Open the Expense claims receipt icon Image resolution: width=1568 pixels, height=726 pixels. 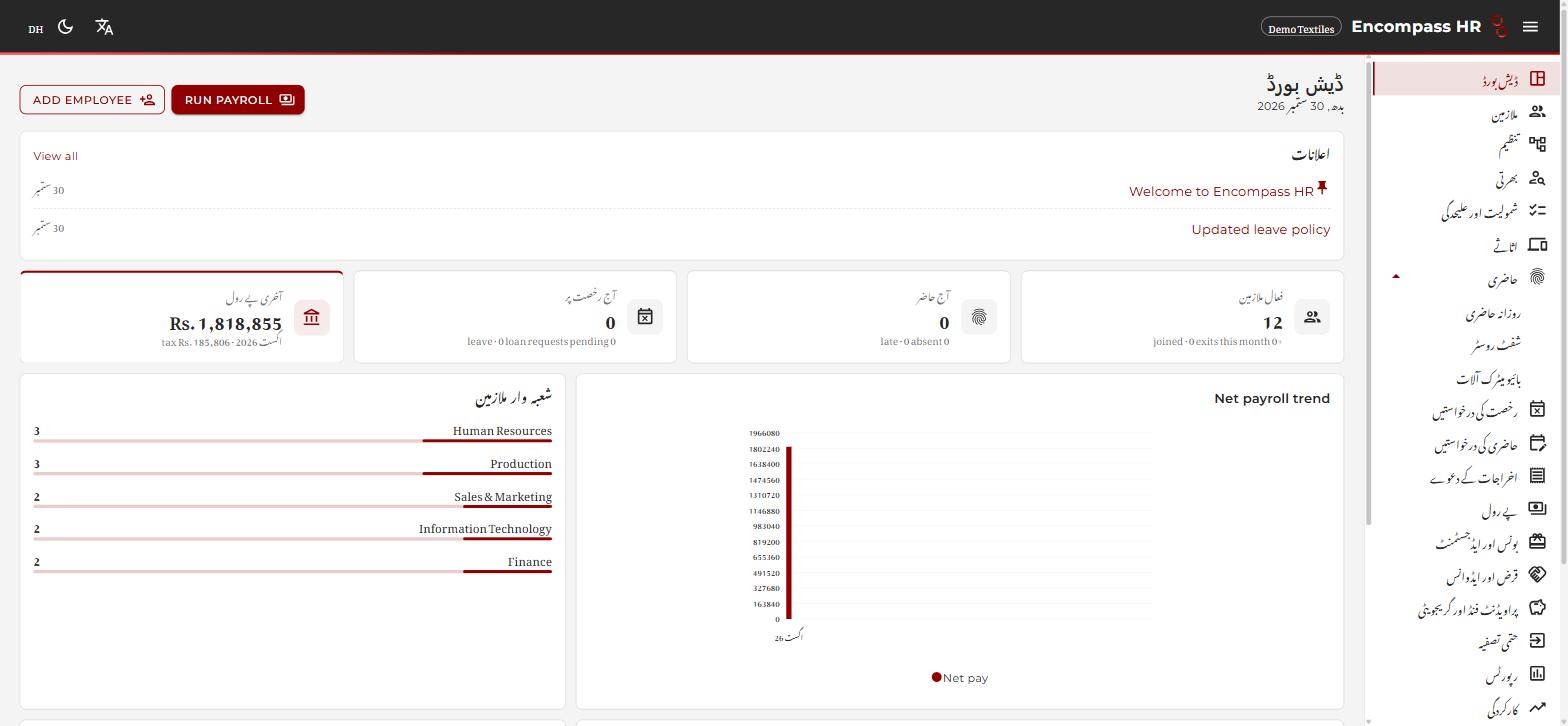click(x=1537, y=476)
